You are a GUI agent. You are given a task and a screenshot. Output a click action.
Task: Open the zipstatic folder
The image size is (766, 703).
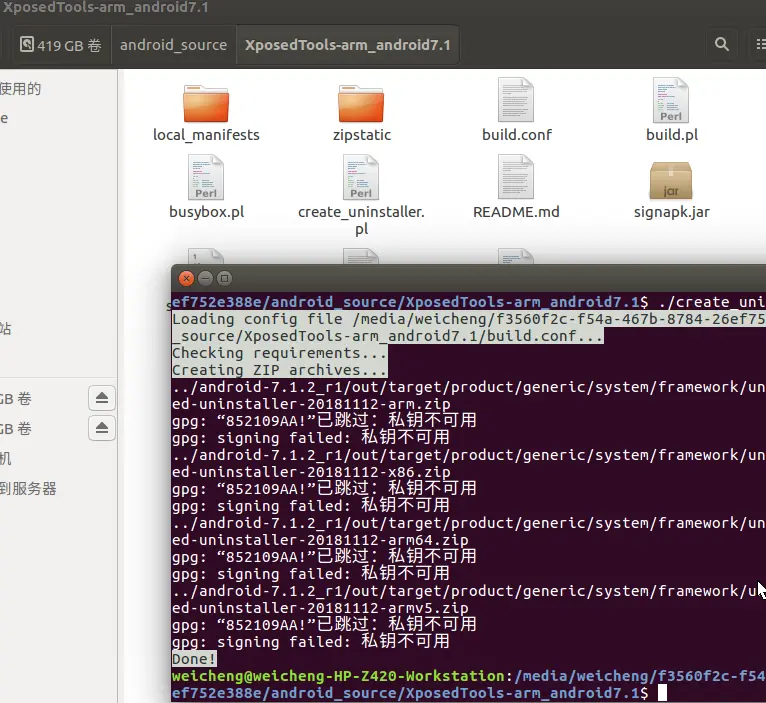(x=361, y=104)
